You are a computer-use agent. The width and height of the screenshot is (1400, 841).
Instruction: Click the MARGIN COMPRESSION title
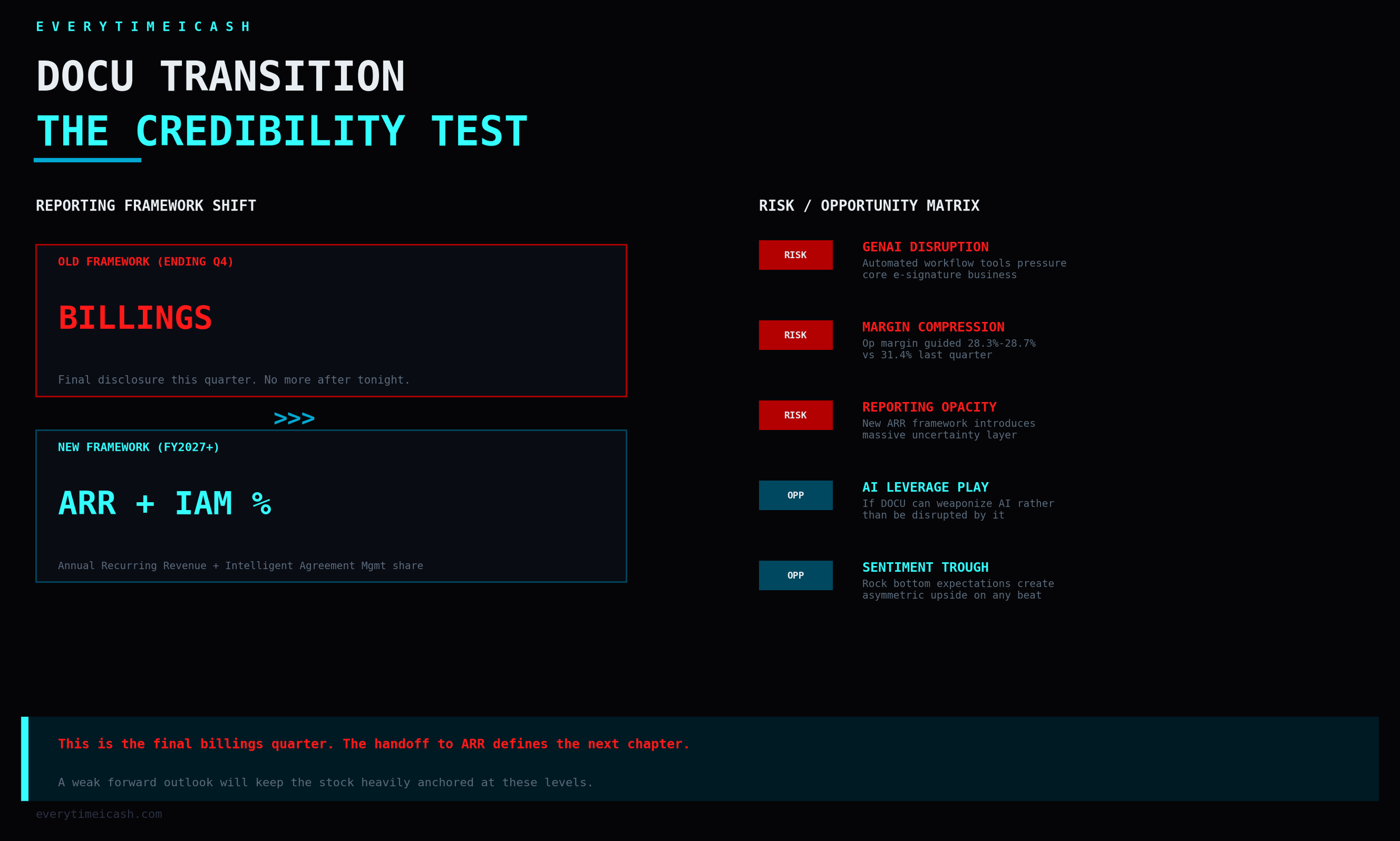[933, 327]
